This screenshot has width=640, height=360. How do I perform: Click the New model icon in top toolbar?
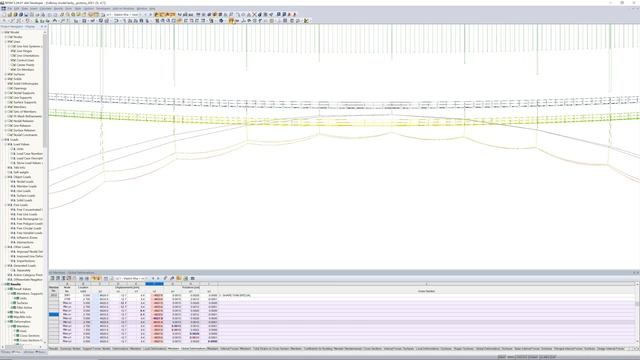4,14
